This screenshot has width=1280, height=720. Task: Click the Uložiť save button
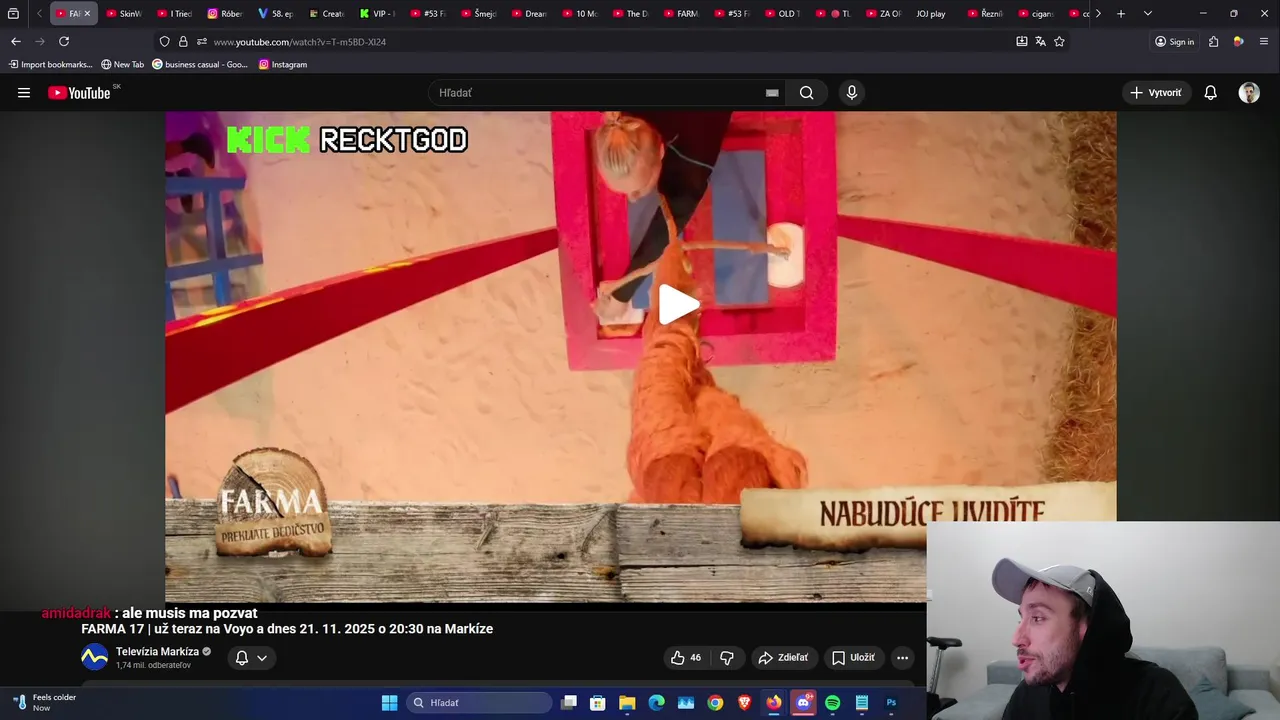click(x=853, y=657)
